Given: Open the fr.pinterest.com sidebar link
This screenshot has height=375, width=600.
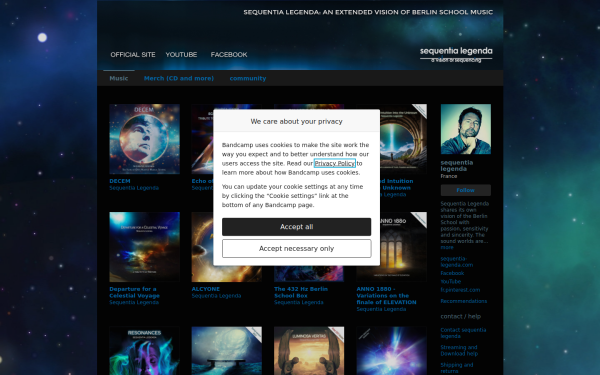Looking at the screenshot, I should pos(460,290).
